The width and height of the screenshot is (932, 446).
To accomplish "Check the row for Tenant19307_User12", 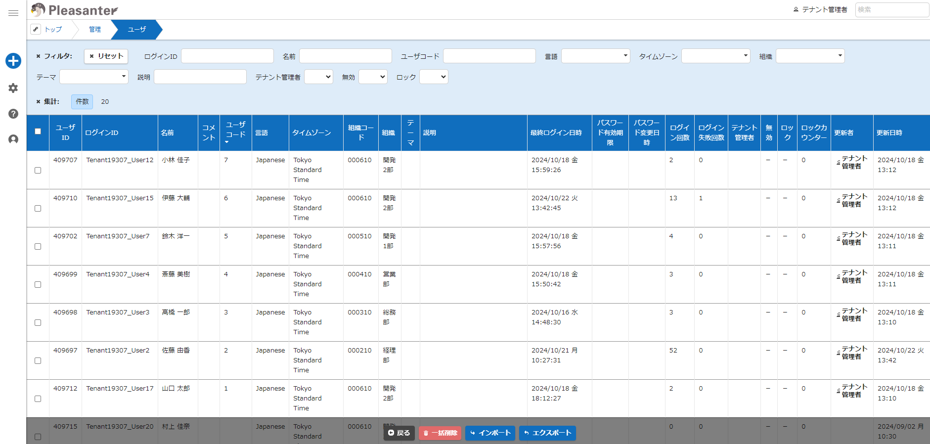I will [38, 170].
